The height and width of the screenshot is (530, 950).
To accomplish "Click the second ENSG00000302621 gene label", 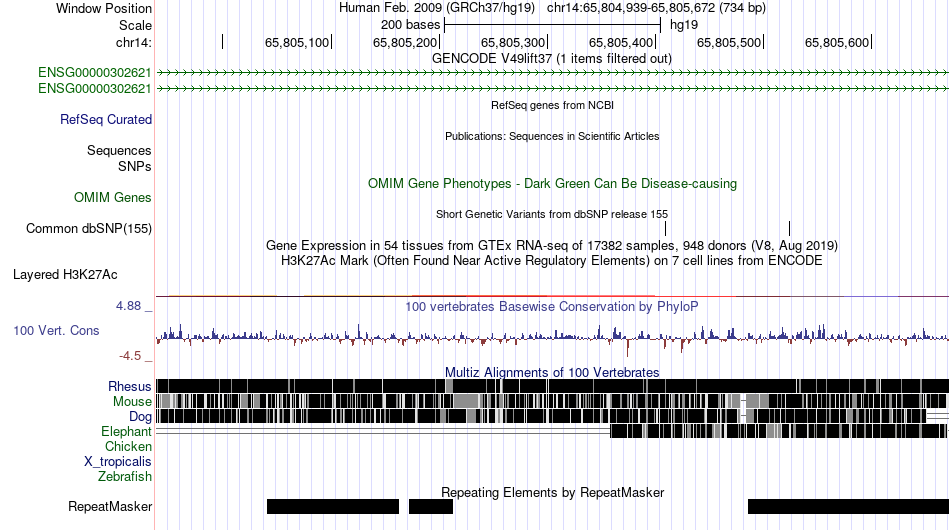I will (95, 88).
